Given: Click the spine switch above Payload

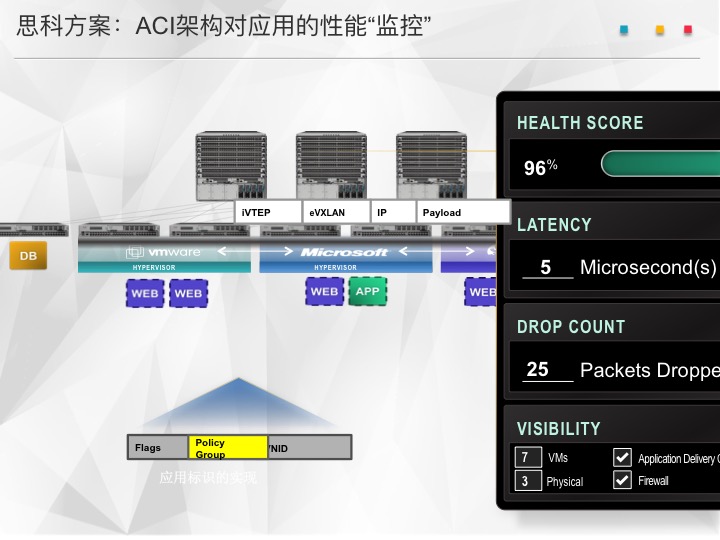Looking at the screenshot, I should (431, 166).
